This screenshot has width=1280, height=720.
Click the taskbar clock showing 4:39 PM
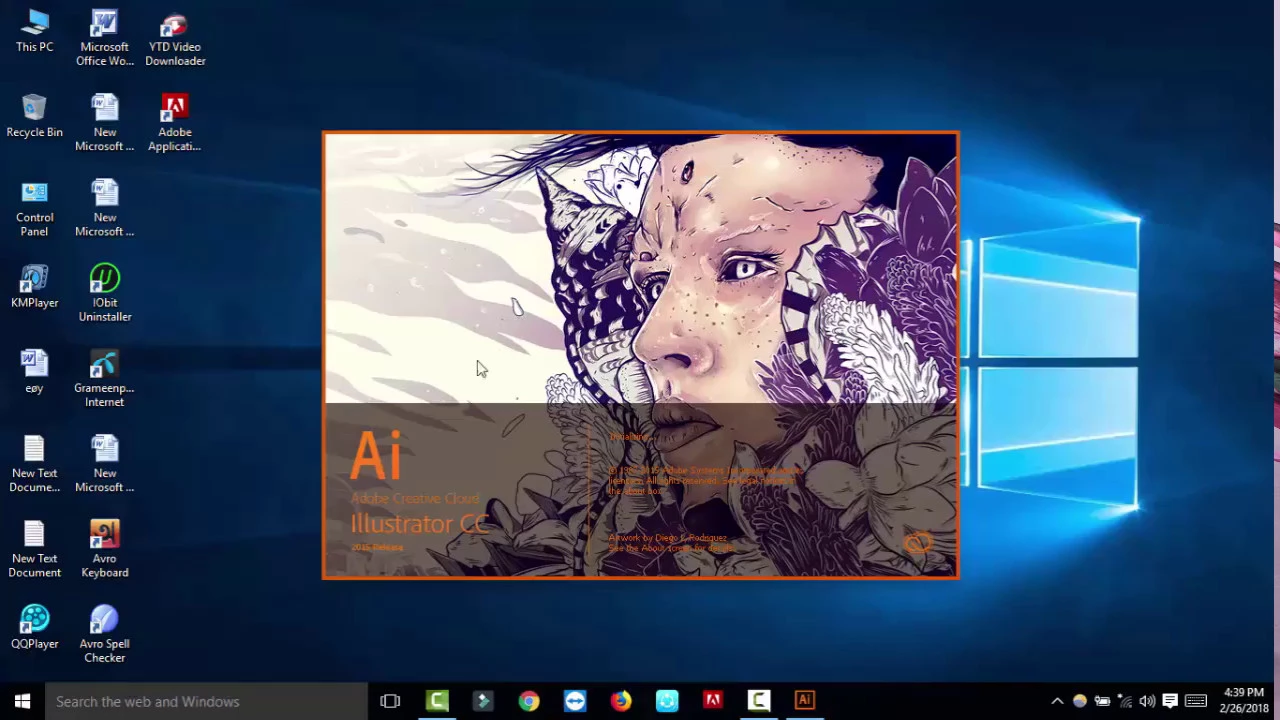(1243, 701)
